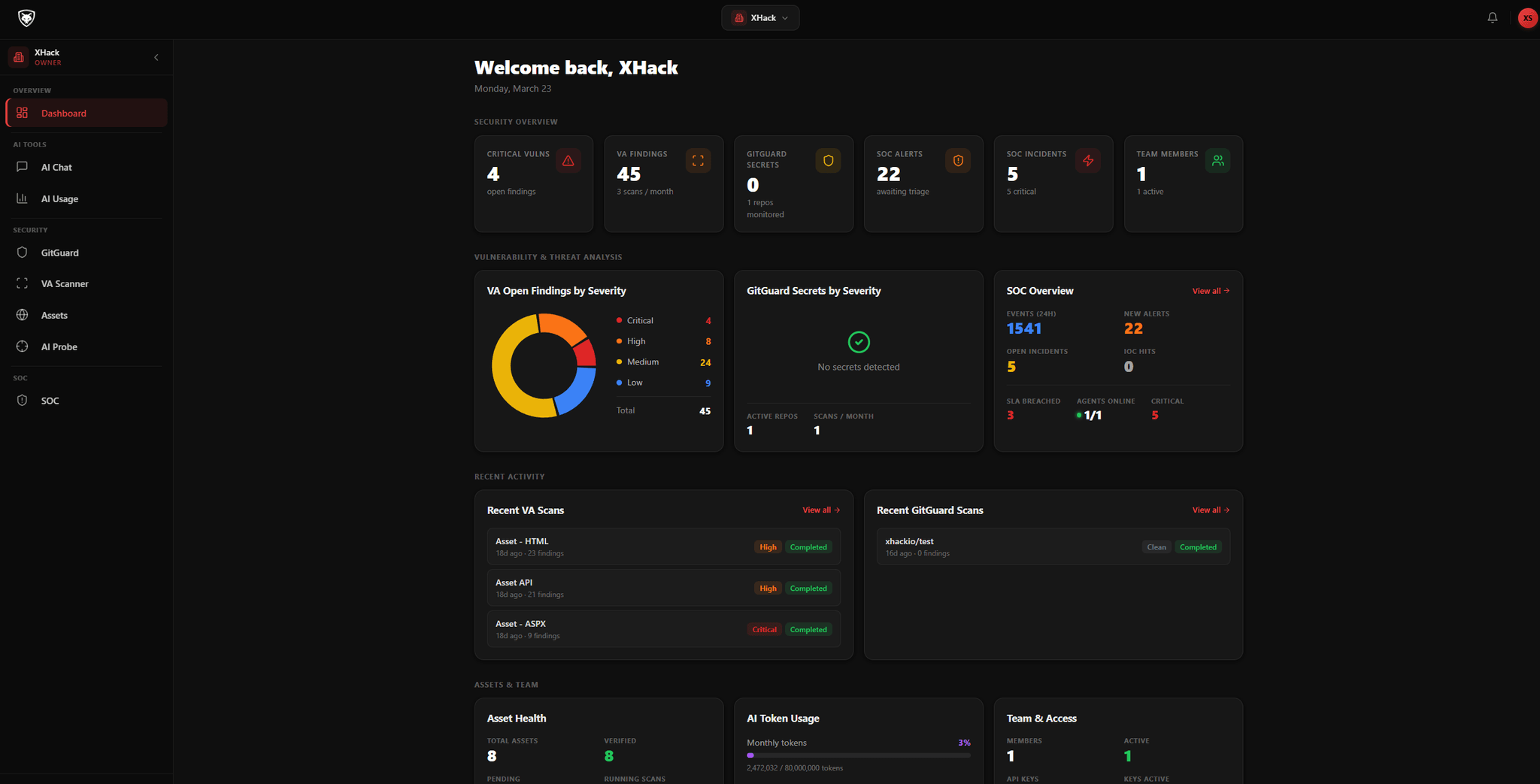1540x784 pixels.
Task: Click View all in Recent GitGuard Scans
Action: (1211, 510)
